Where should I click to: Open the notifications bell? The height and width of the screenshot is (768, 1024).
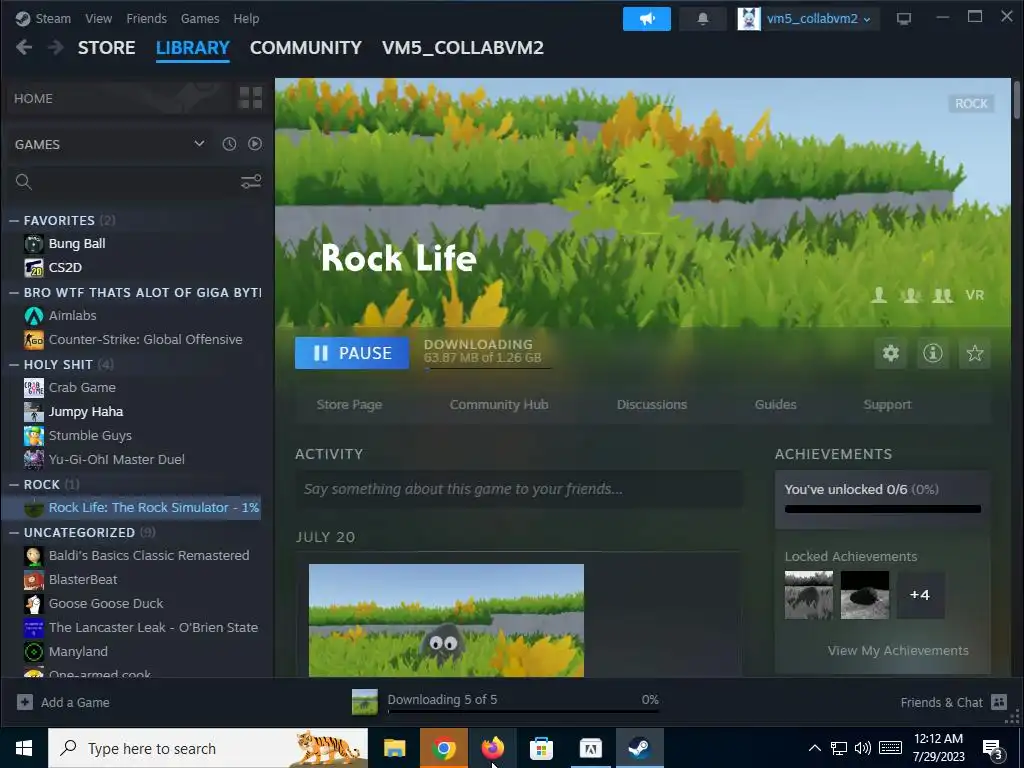tap(703, 19)
